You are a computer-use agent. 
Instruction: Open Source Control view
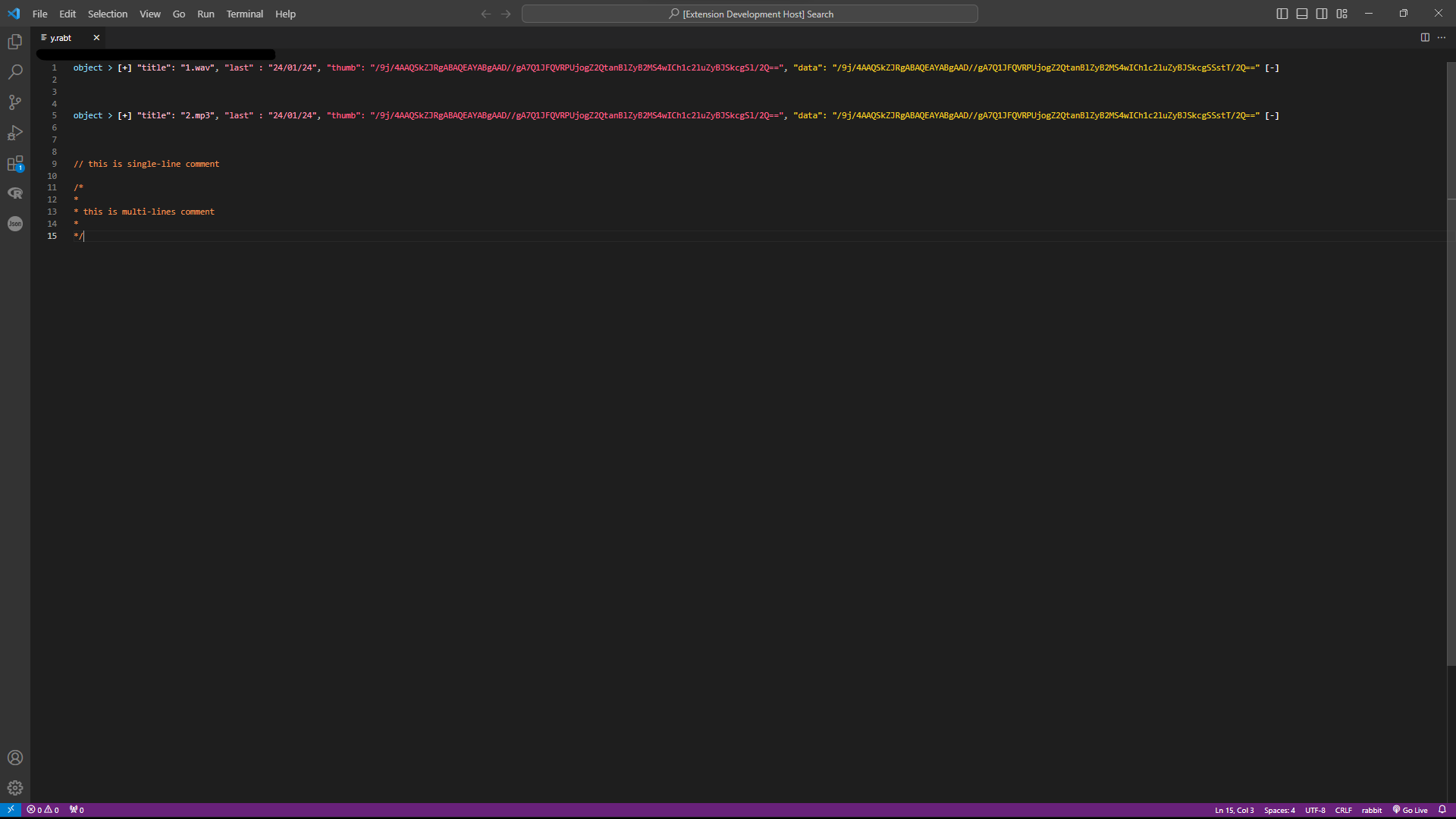[x=15, y=102]
